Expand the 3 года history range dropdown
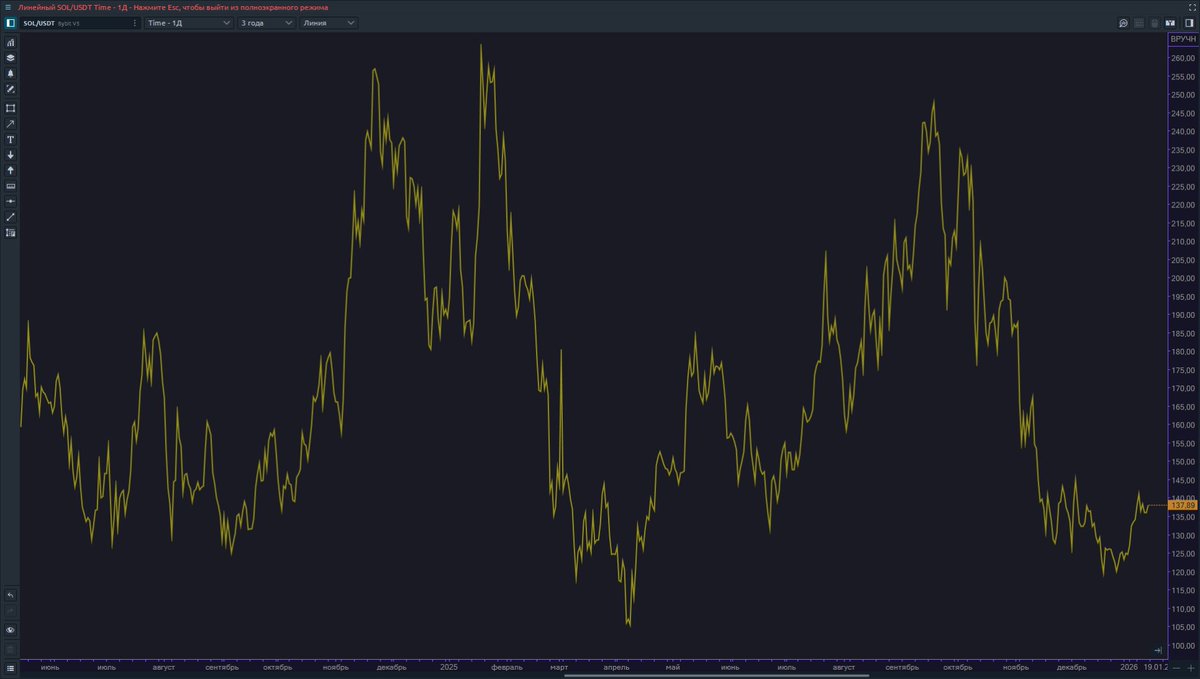The width and height of the screenshot is (1200, 679). click(x=267, y=22)
